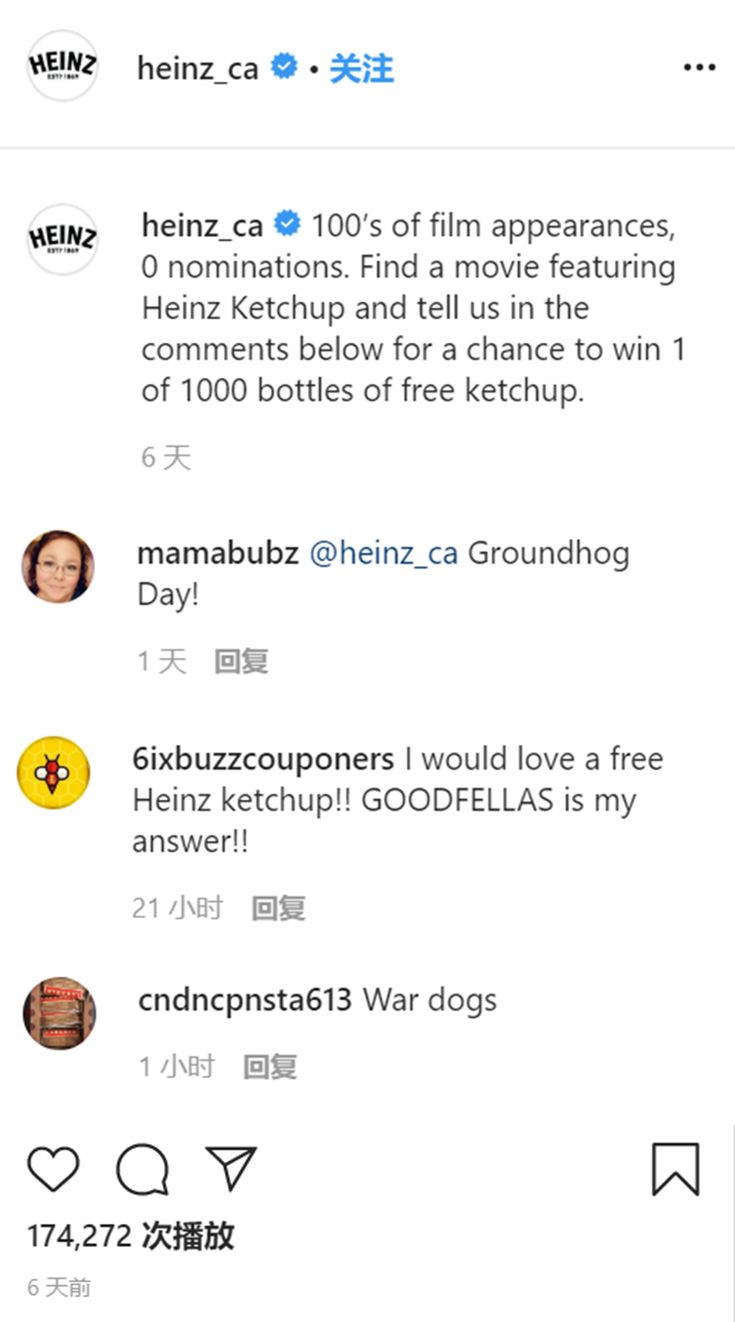Reply to mamabubz's Groundhog Day comment
This screenshot has width=735, height=1322.
[x=241, y=661]
